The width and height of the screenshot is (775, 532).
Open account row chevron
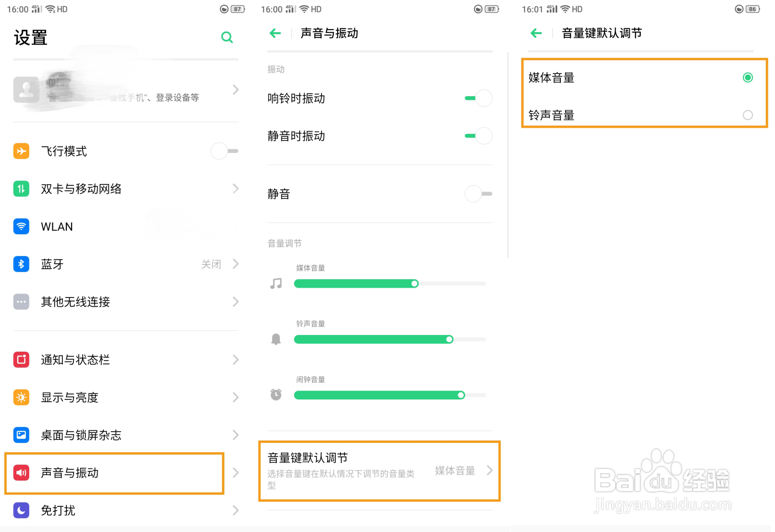point(236,89)
